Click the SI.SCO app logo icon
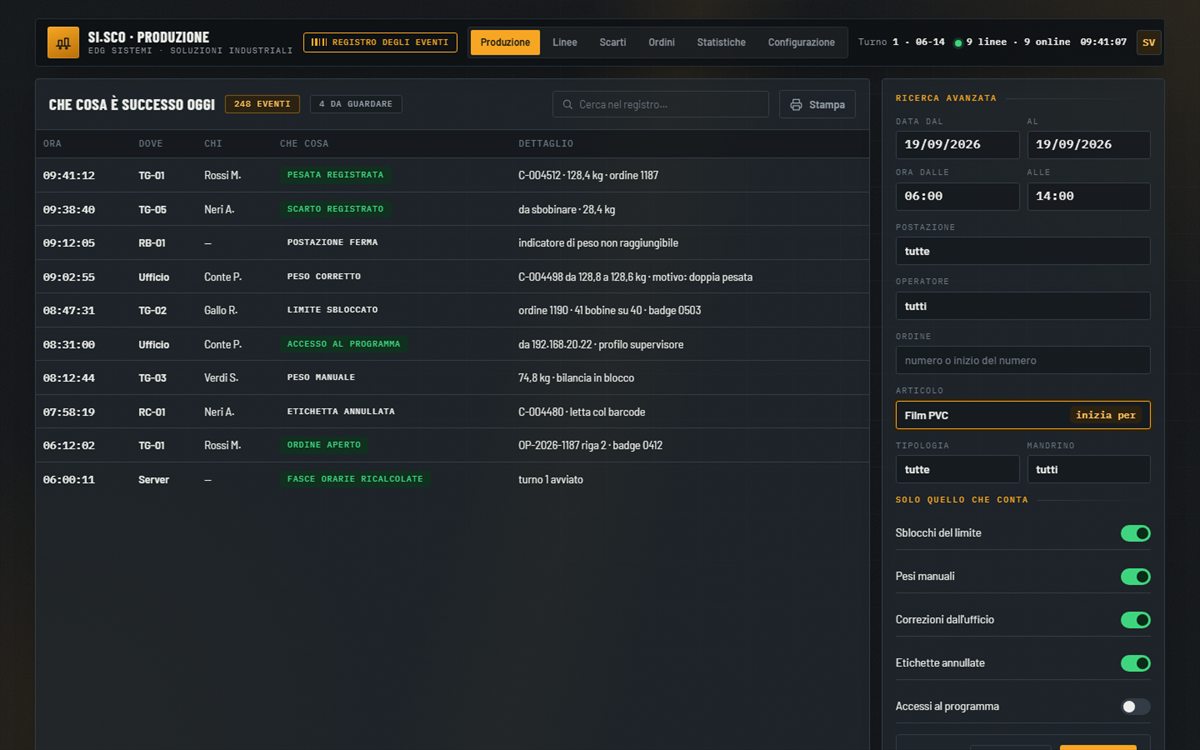Image resolution: width=1200 pixels, height=750 pixels. [63, 43]
